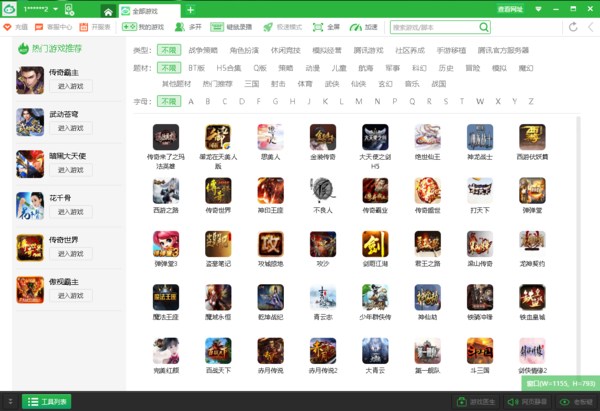This screenshot has width=600, height=411.
Task: Open 加速 speed-up tool
Action: coord(364,27)
